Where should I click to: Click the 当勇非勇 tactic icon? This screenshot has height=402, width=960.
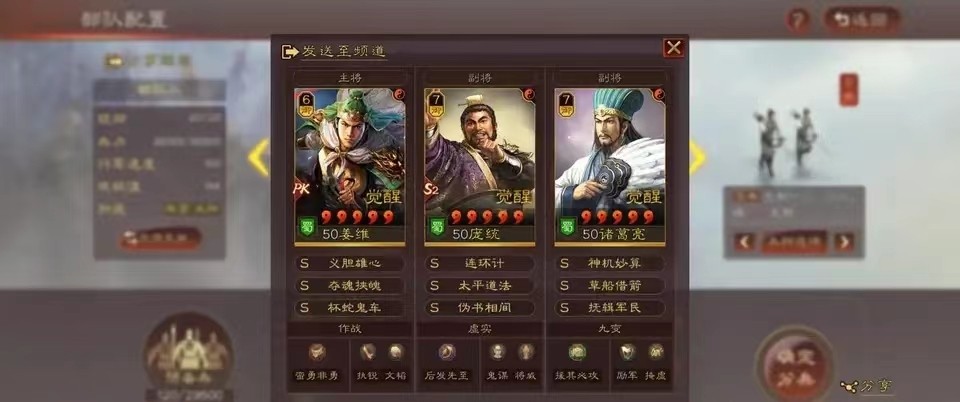pos(317,352)
